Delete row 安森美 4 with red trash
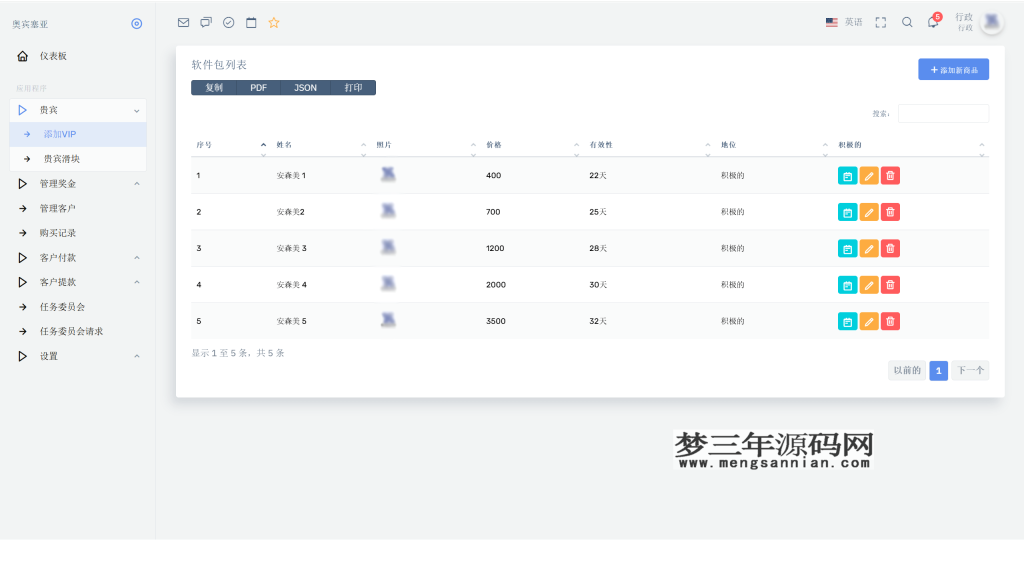 coord(890,285)
